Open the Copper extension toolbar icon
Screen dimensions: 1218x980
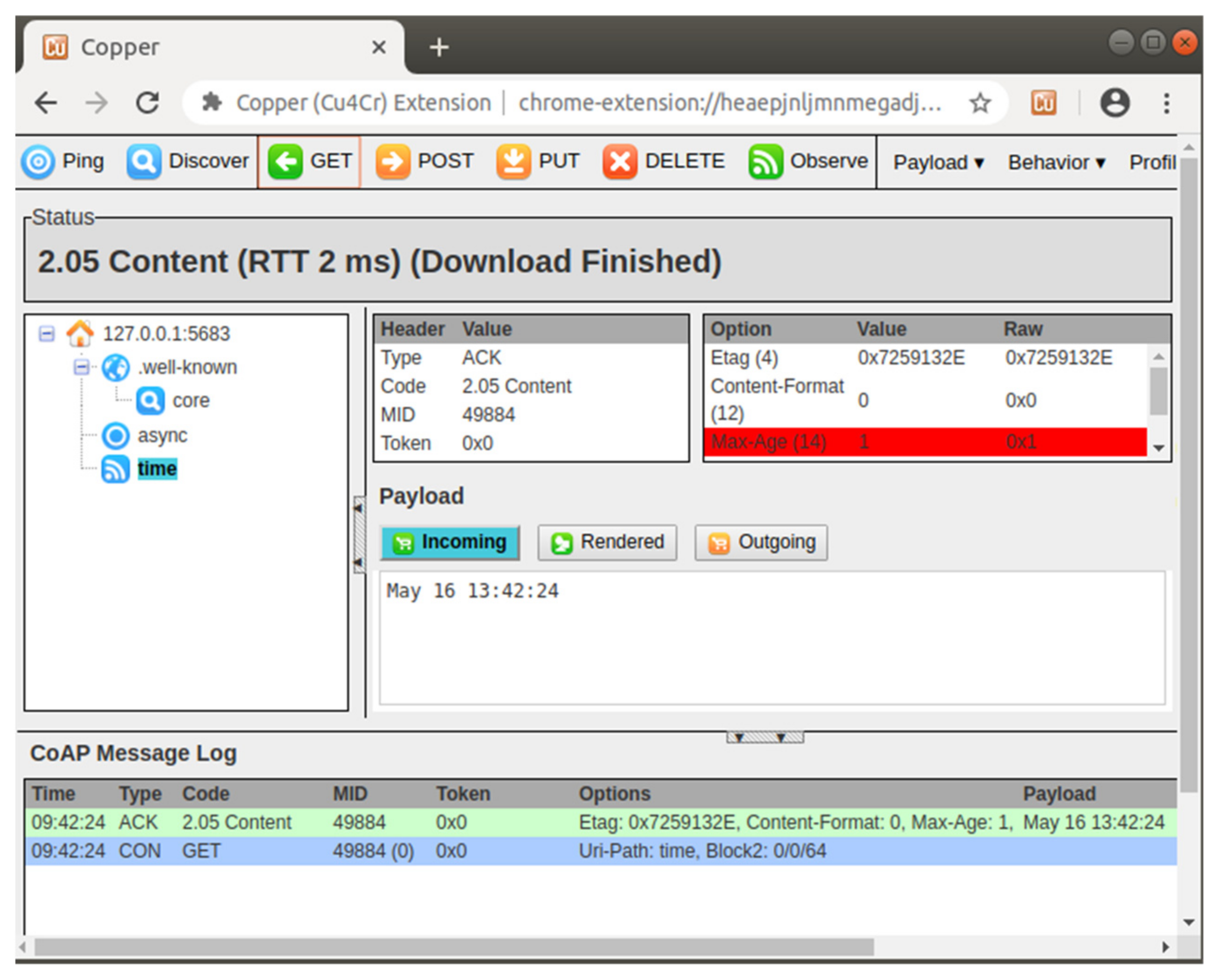(1043, 103)
